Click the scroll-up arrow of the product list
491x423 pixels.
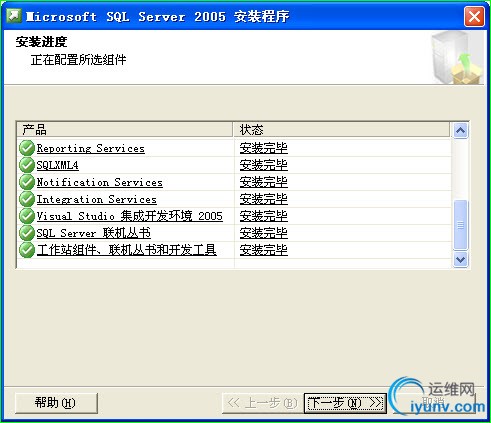460,130
